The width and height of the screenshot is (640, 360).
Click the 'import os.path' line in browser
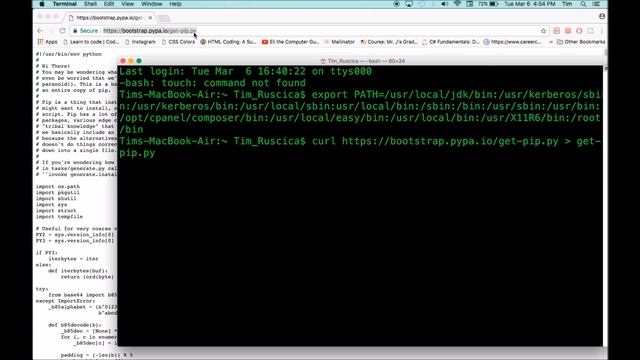coord(58,187)
